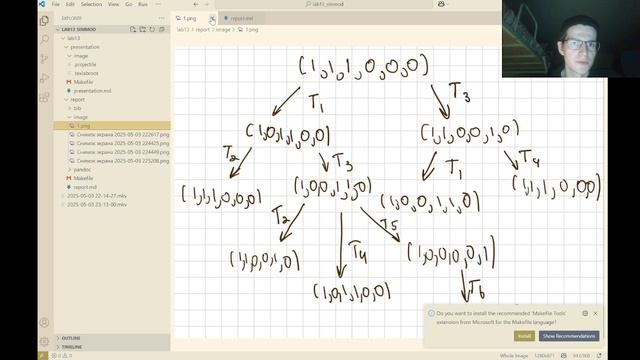Open screenshot file ending 224425.png
The image size is (640, 360).
(x=112, y=143)
